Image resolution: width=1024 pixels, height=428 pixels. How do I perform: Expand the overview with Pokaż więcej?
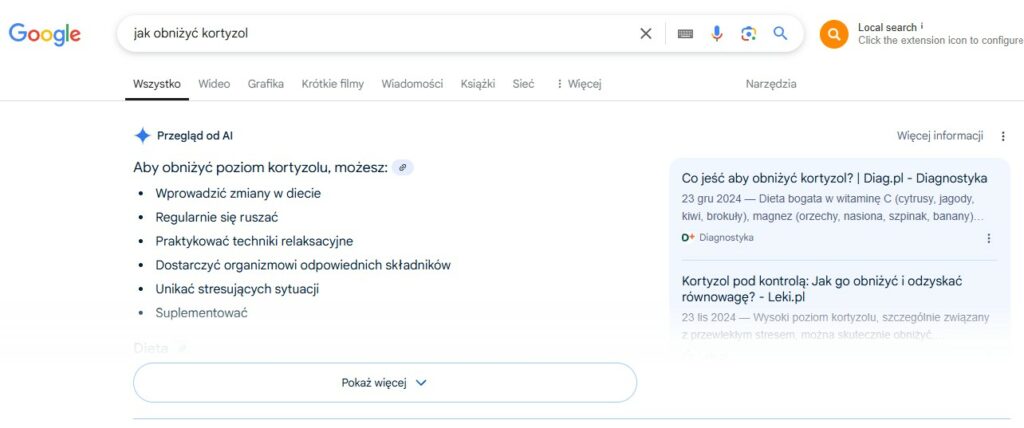pos(385,383)
